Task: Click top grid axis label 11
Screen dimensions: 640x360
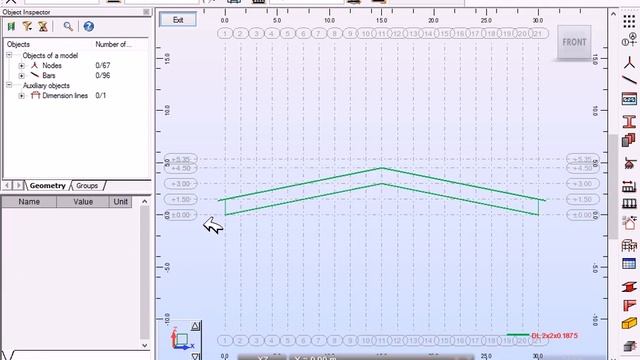Action: pos(382,33)
